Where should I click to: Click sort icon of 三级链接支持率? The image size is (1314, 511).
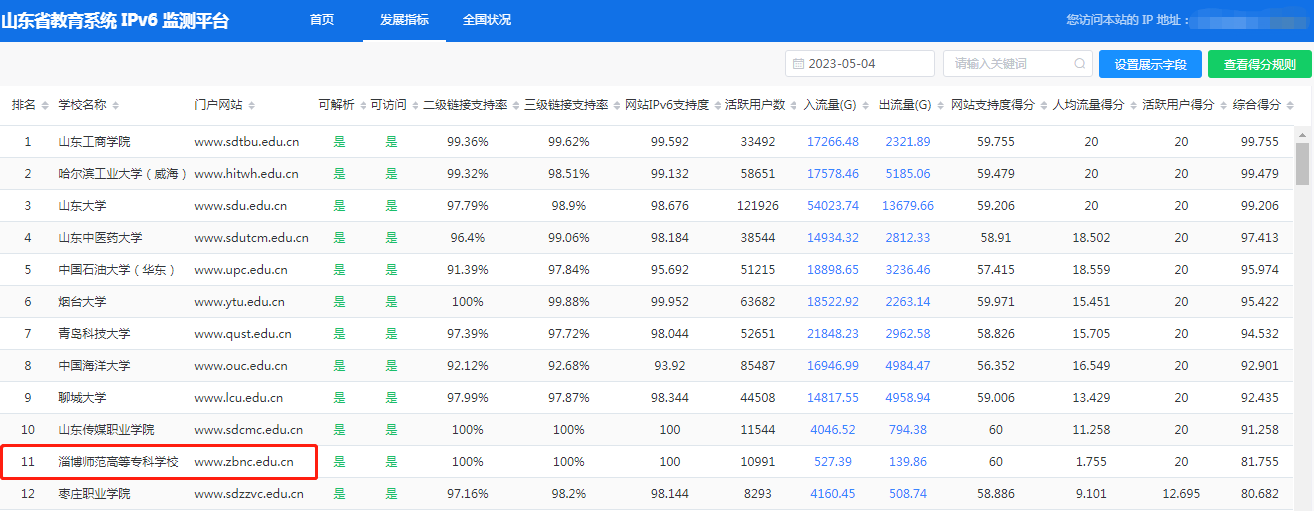[x=615, y=105]
